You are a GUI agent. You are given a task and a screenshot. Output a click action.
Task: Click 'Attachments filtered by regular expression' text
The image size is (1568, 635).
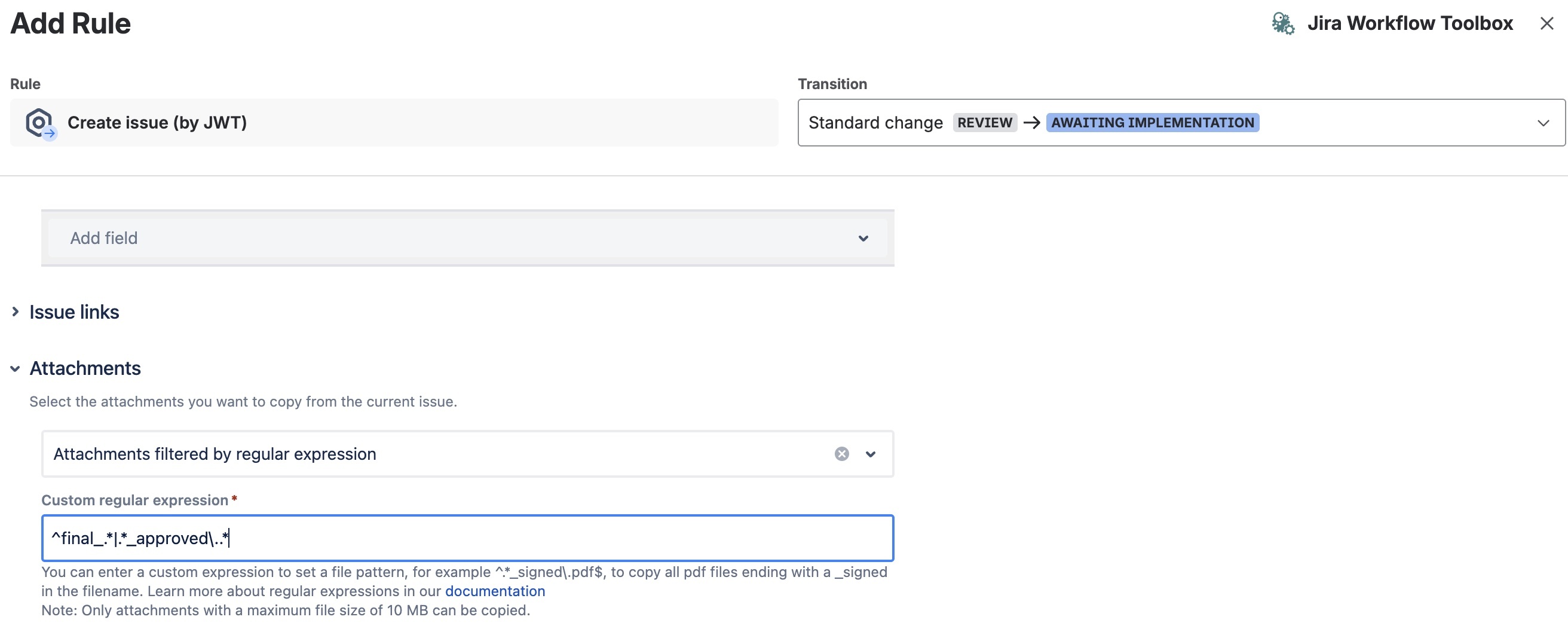[215, 454]
